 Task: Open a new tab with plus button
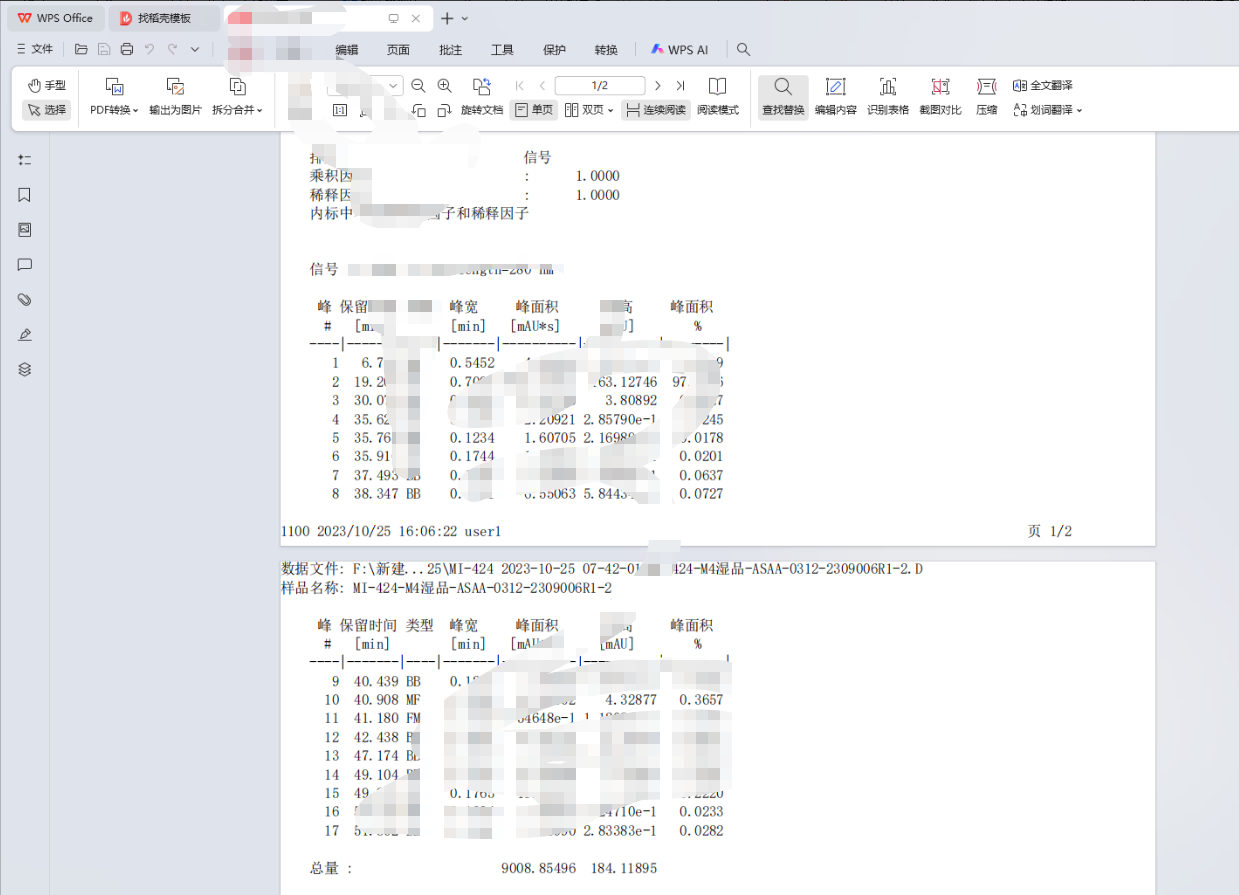(x=447, y=18)
